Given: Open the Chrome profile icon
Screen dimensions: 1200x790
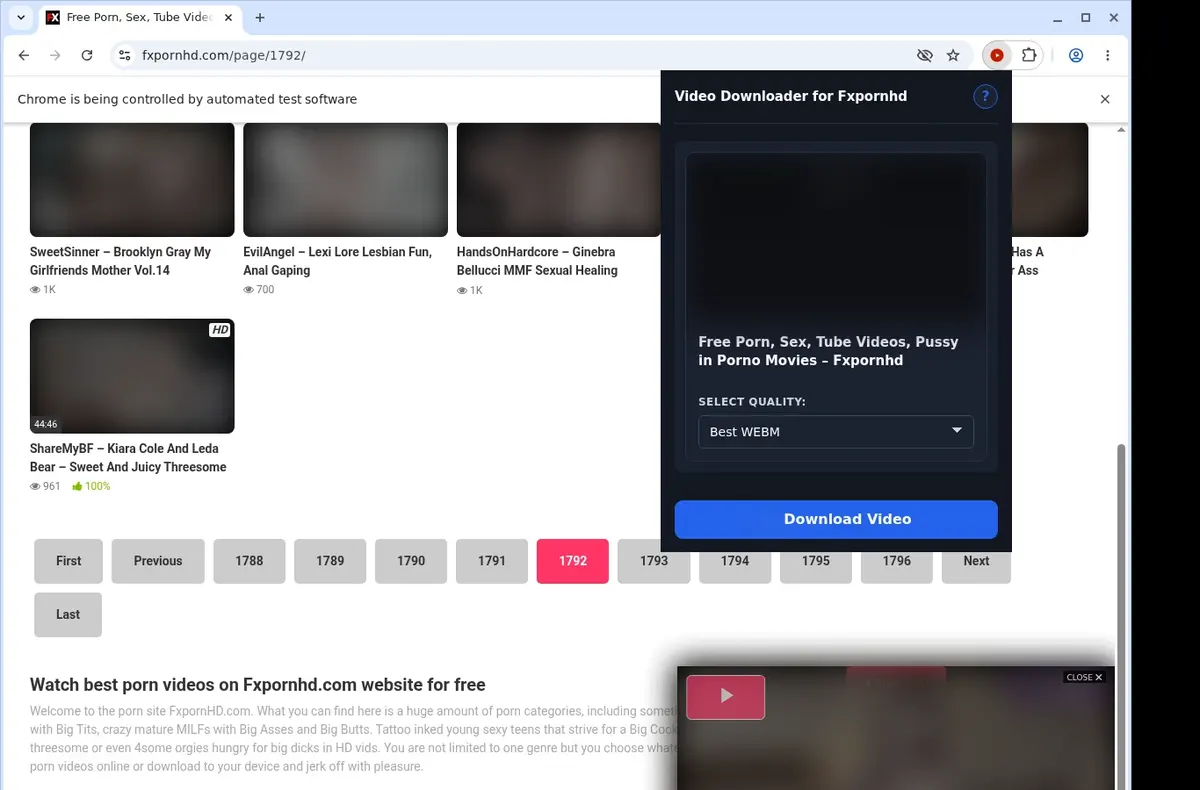Looking at the screenshot, I should click(1076, 56).
